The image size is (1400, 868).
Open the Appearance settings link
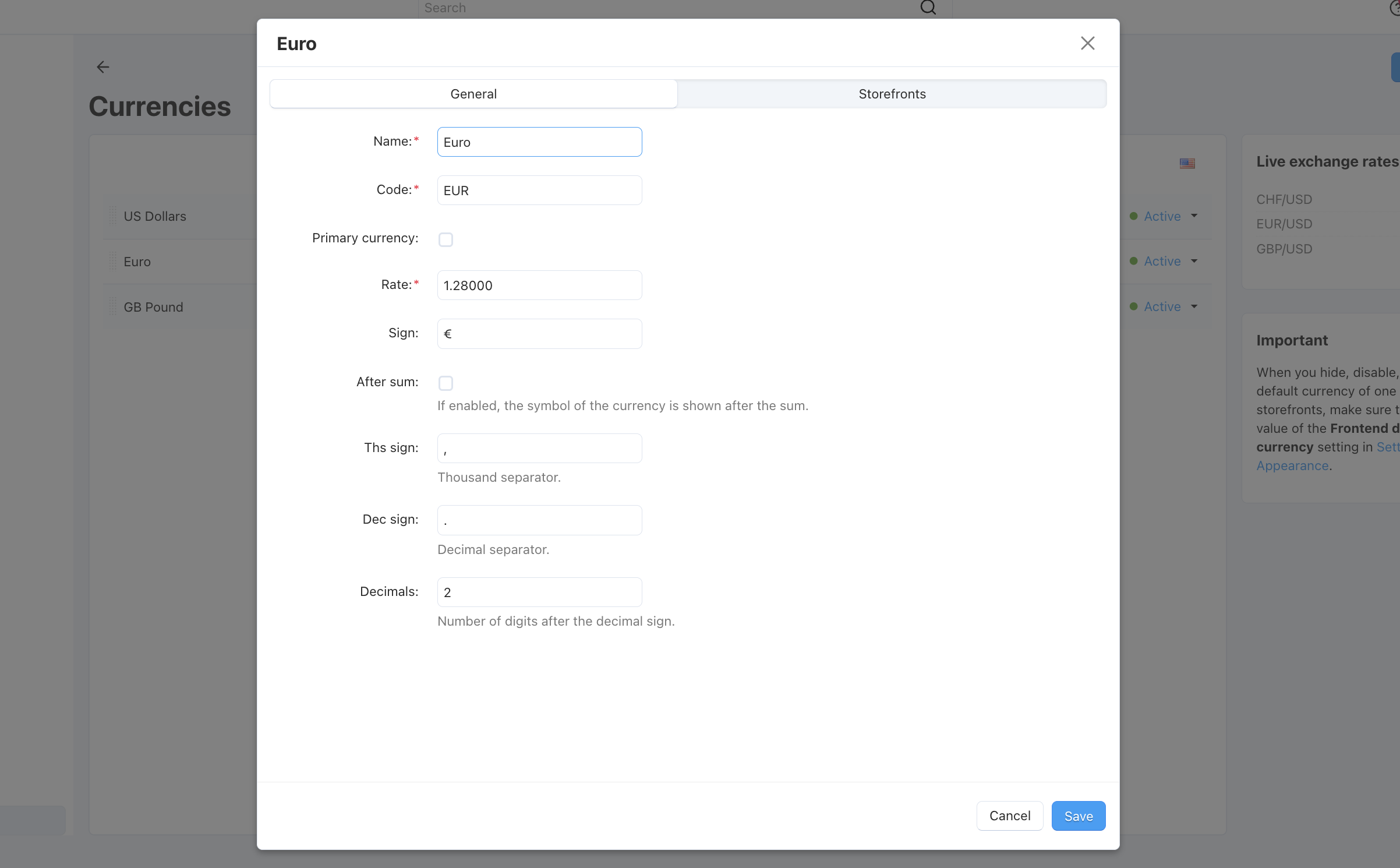[1292, 465]
